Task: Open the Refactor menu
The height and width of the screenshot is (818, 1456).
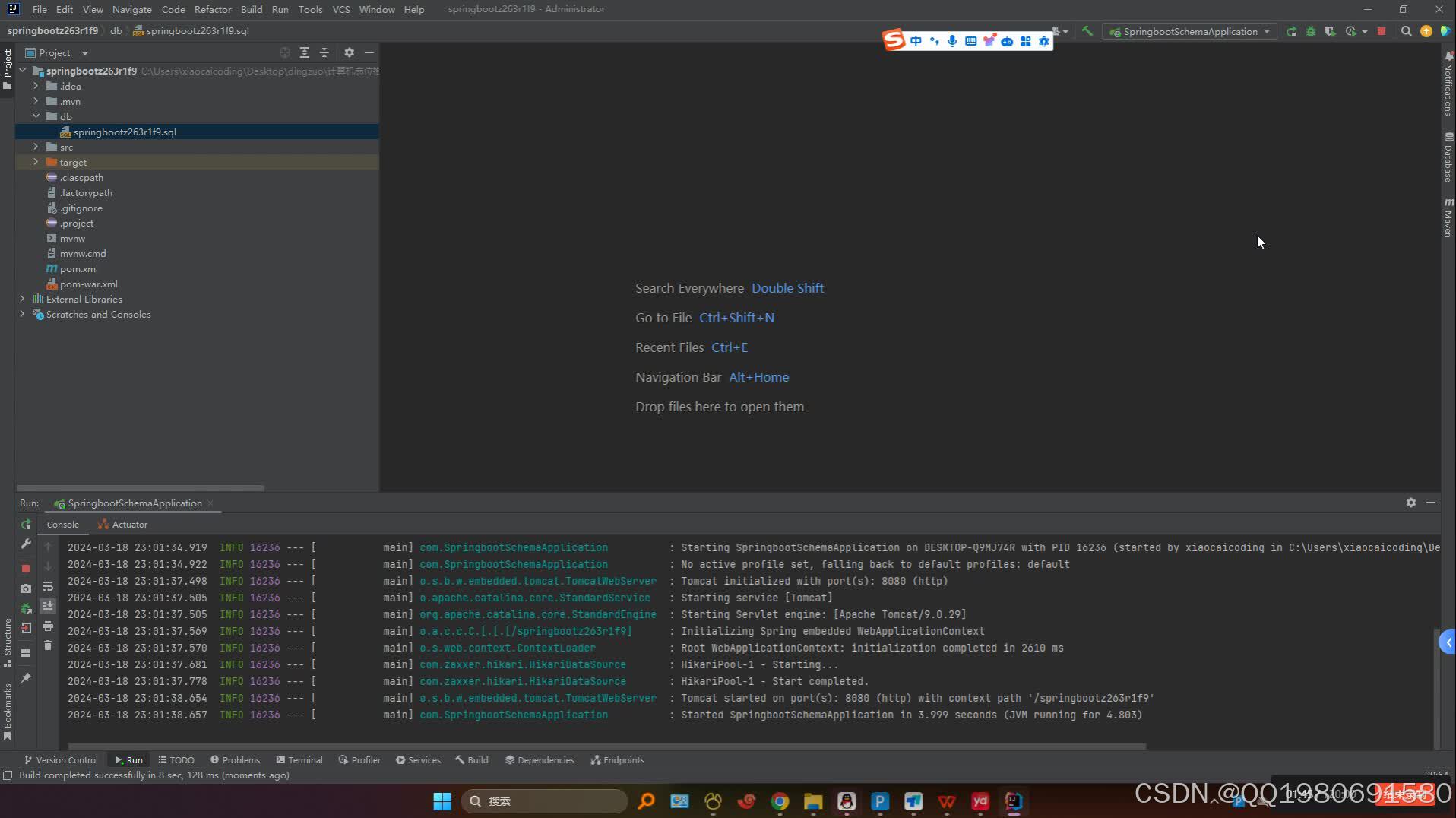Action: 212,9
